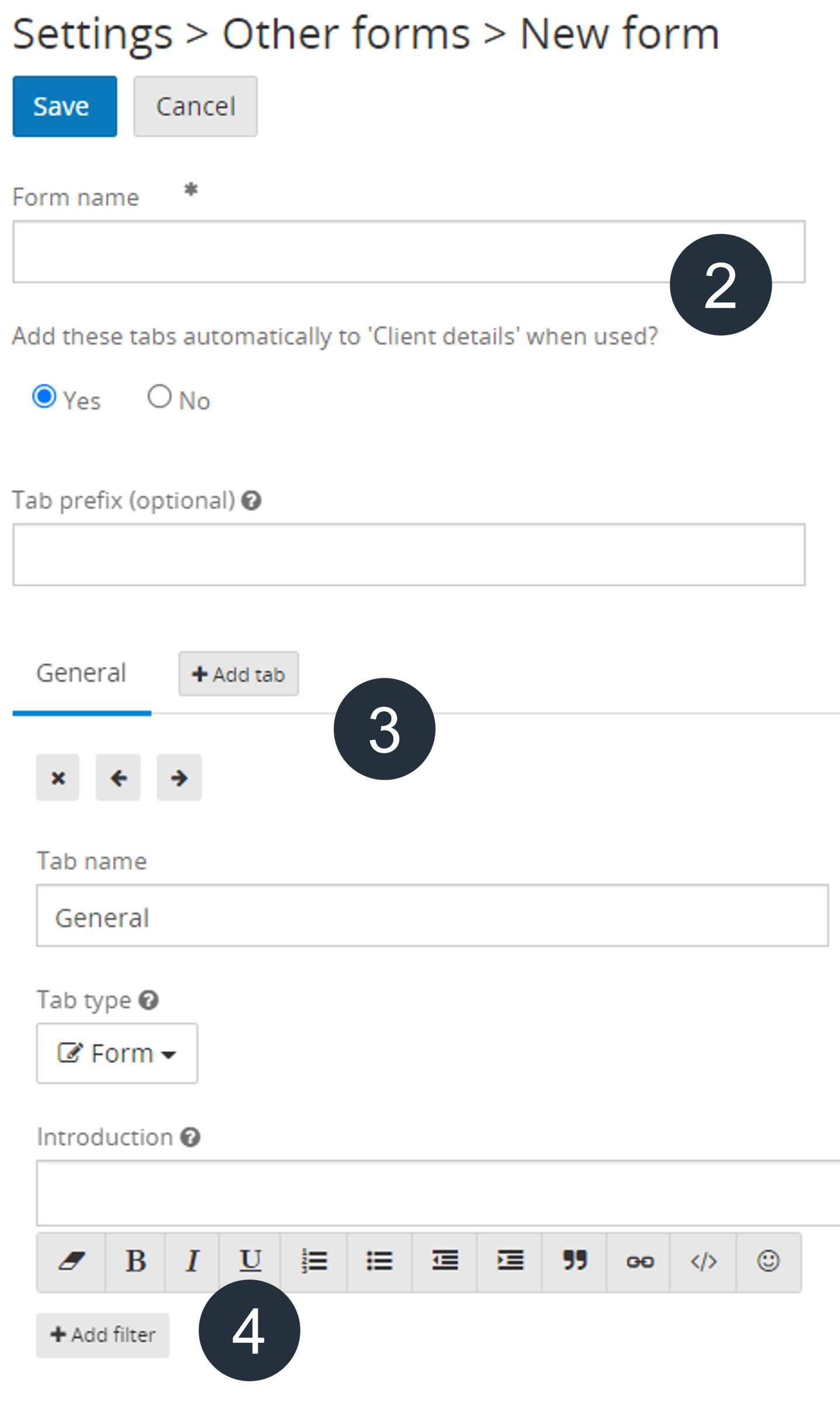The height and width of the screenshot is (1406, 840).
Task: Show help for Tab prefix
Action: point(251,501)
